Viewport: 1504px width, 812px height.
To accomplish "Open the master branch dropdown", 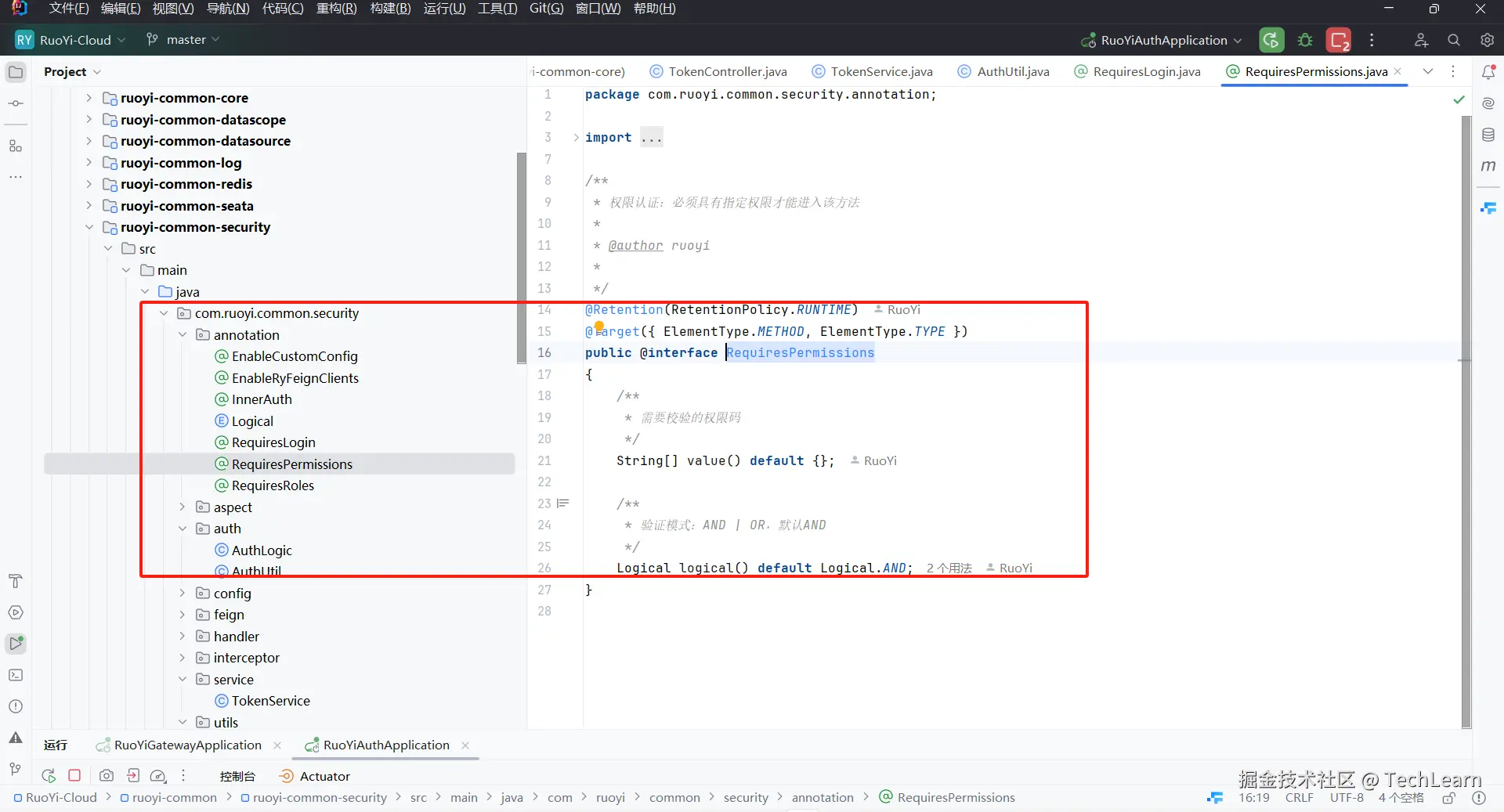I will (183, 40).
